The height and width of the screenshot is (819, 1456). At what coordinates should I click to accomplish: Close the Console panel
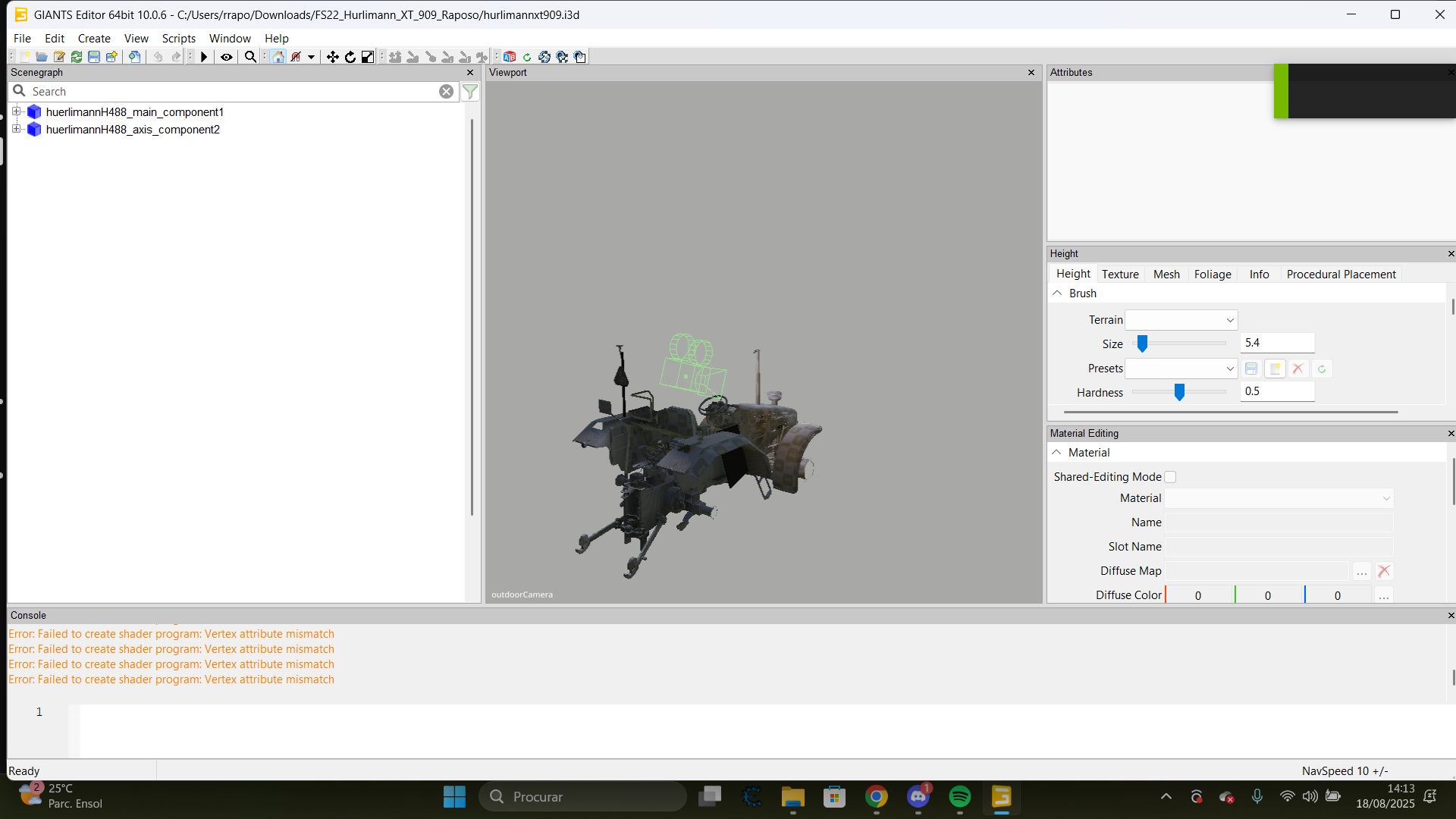coord(1451,616)
